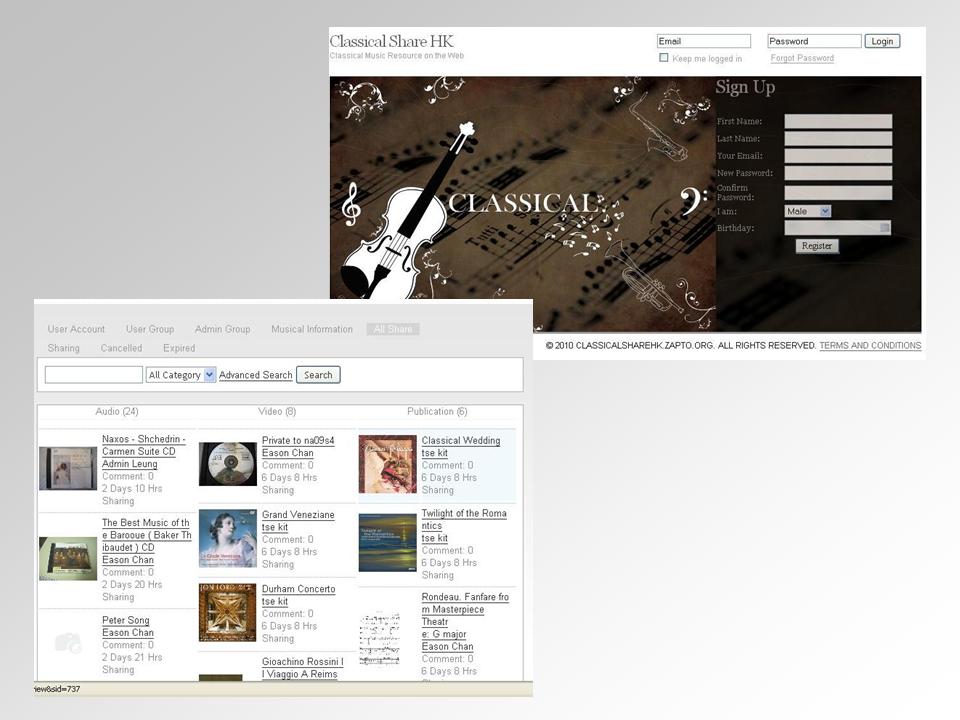This screenshot has width=960, height=720.
Task: Switch to the Musical Information tab
Action: click(312, 329)
